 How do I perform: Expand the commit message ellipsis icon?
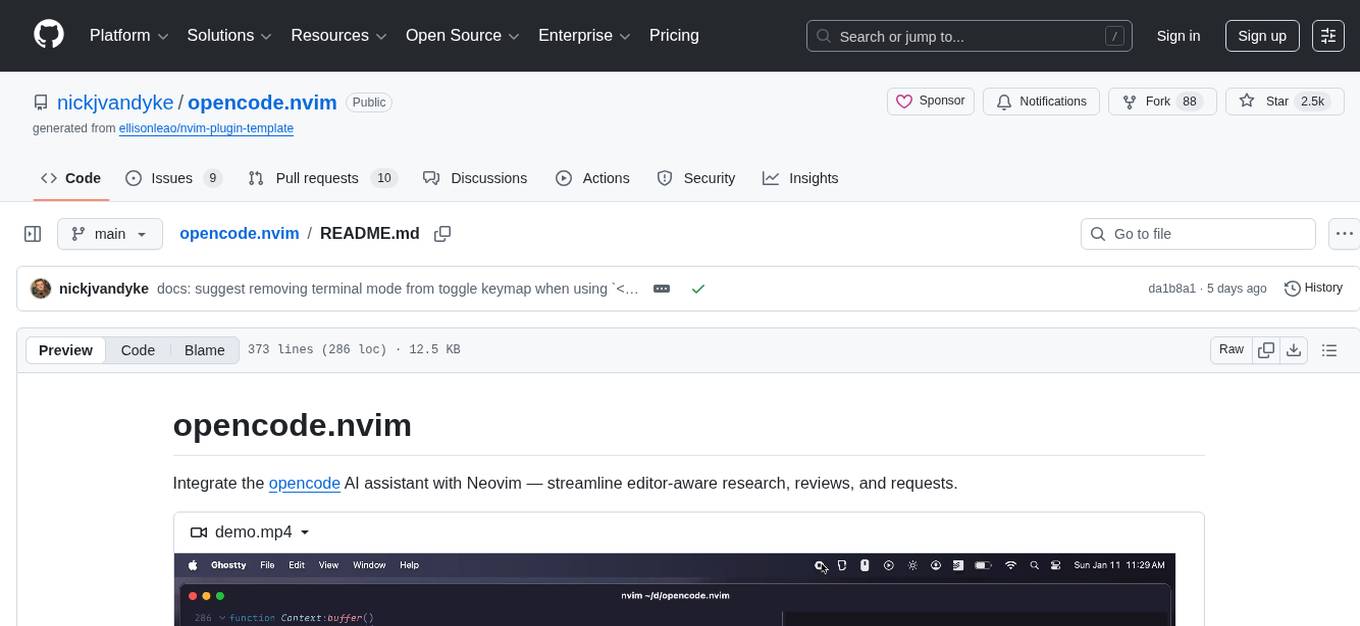(661, 288)
